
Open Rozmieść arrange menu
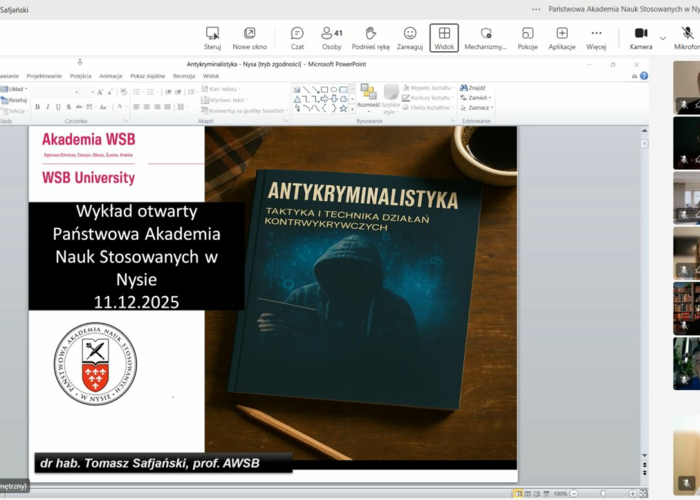tap(368, 97)
